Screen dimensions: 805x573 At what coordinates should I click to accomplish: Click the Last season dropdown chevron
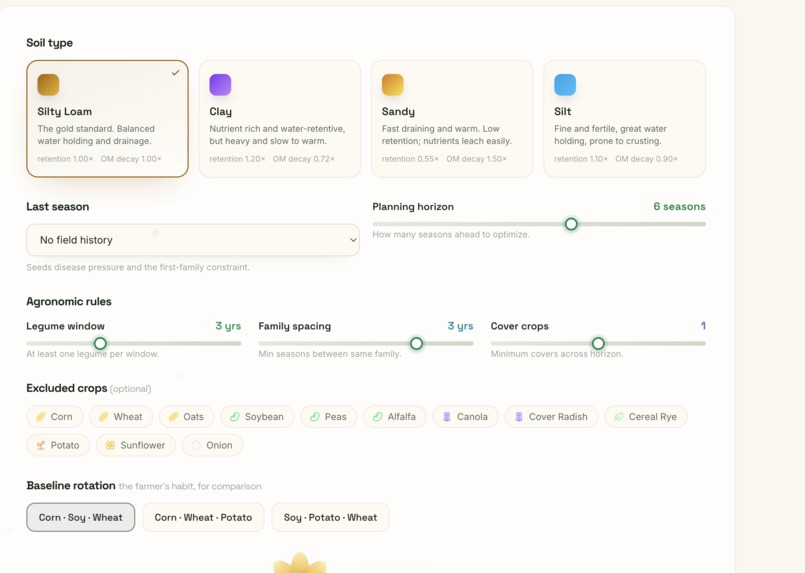click(353, 240)
